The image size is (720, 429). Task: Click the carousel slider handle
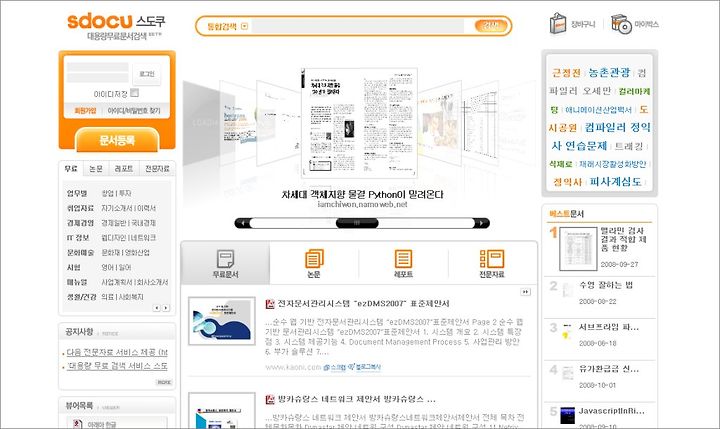(357, 223)
